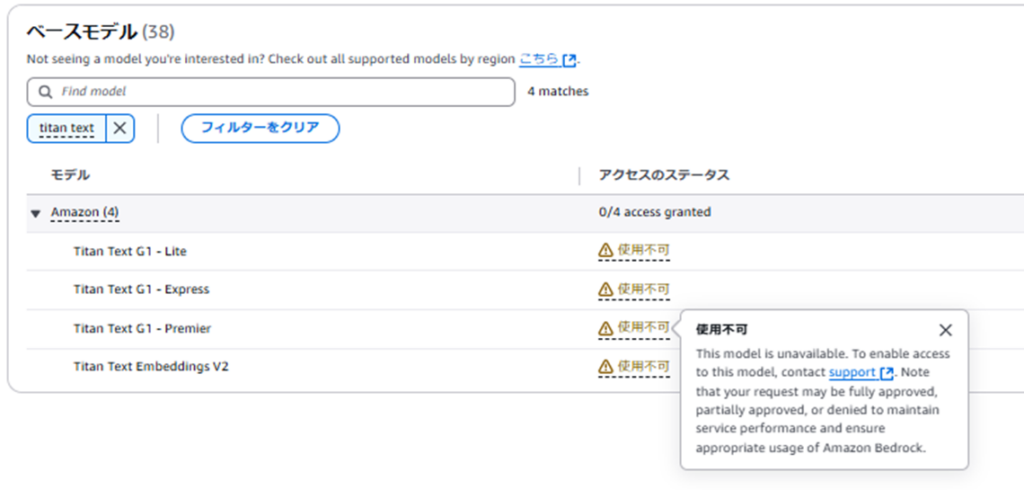Click the titan text filter tag label
Image resolution: width=1024 pixels, height=490 pixels.
pyautogui.click(x=67, y=128)
